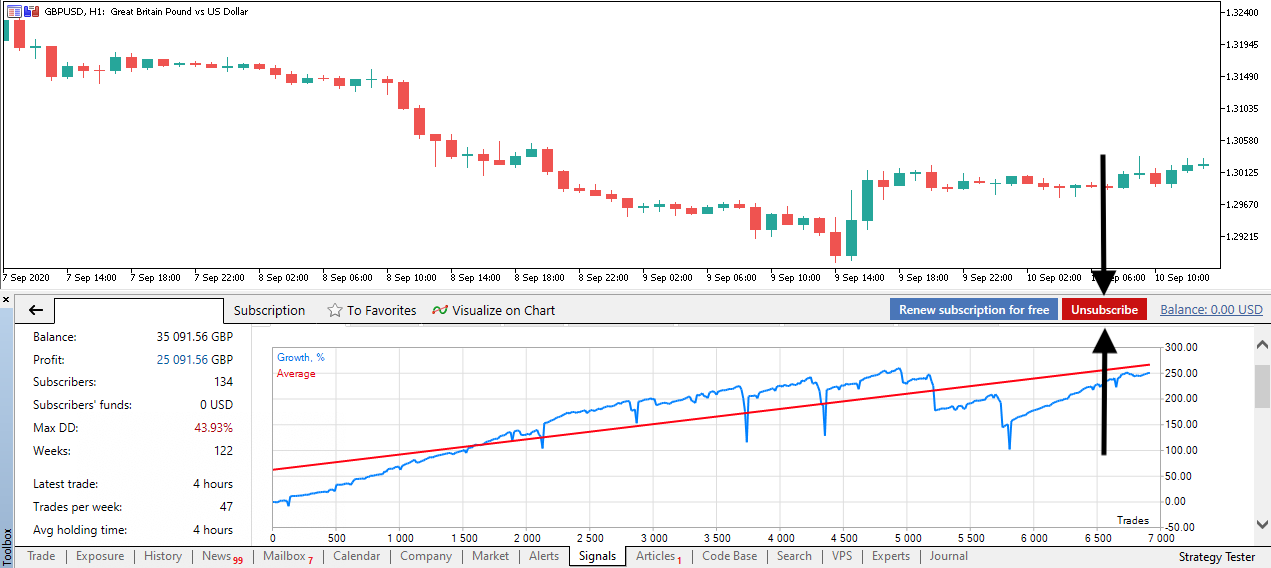Click the Avg holding time value 4 hours
This screenshot has height=568, width=1271.
(211, 530)
